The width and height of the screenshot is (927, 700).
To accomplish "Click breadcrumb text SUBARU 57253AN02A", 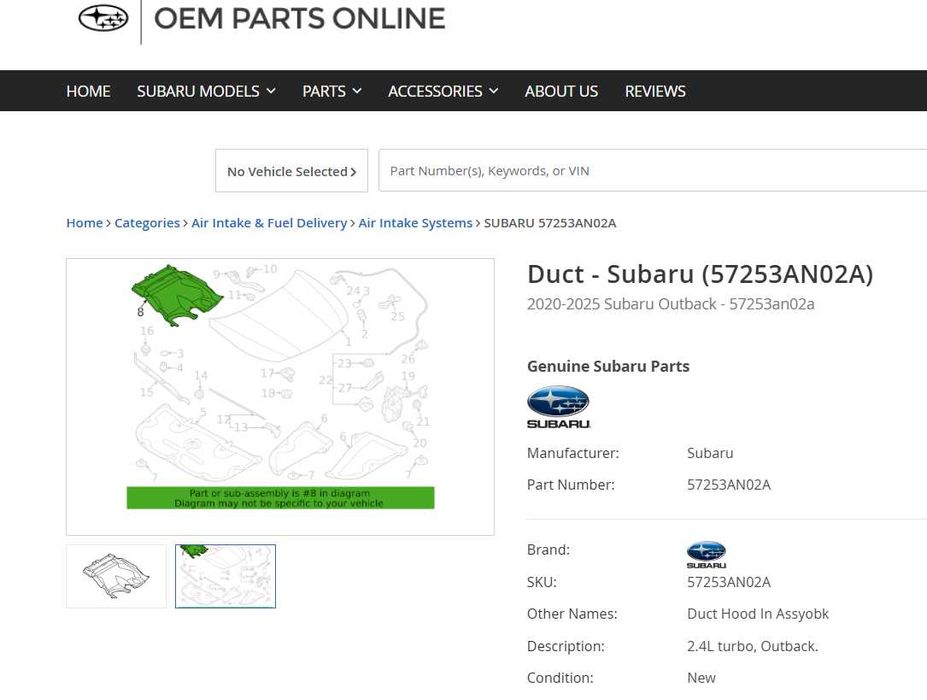I will coord(550,223).
